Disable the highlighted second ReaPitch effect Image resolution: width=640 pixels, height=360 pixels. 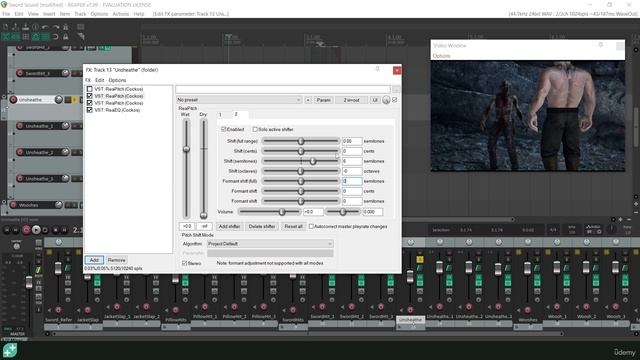[89, 96]
